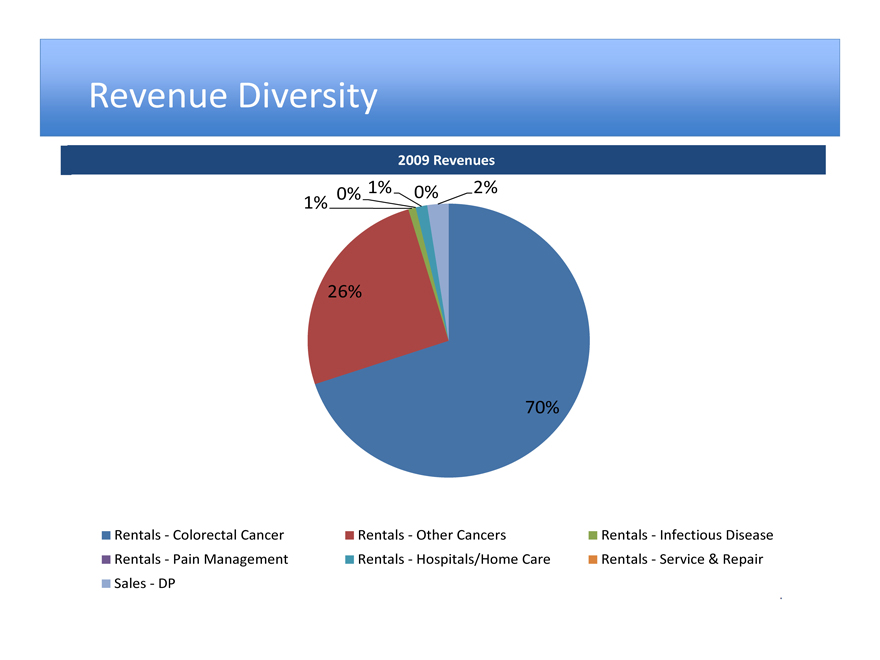The image size is (880, 660).
Task: Click the 70% data label
Action: (542, 407)
